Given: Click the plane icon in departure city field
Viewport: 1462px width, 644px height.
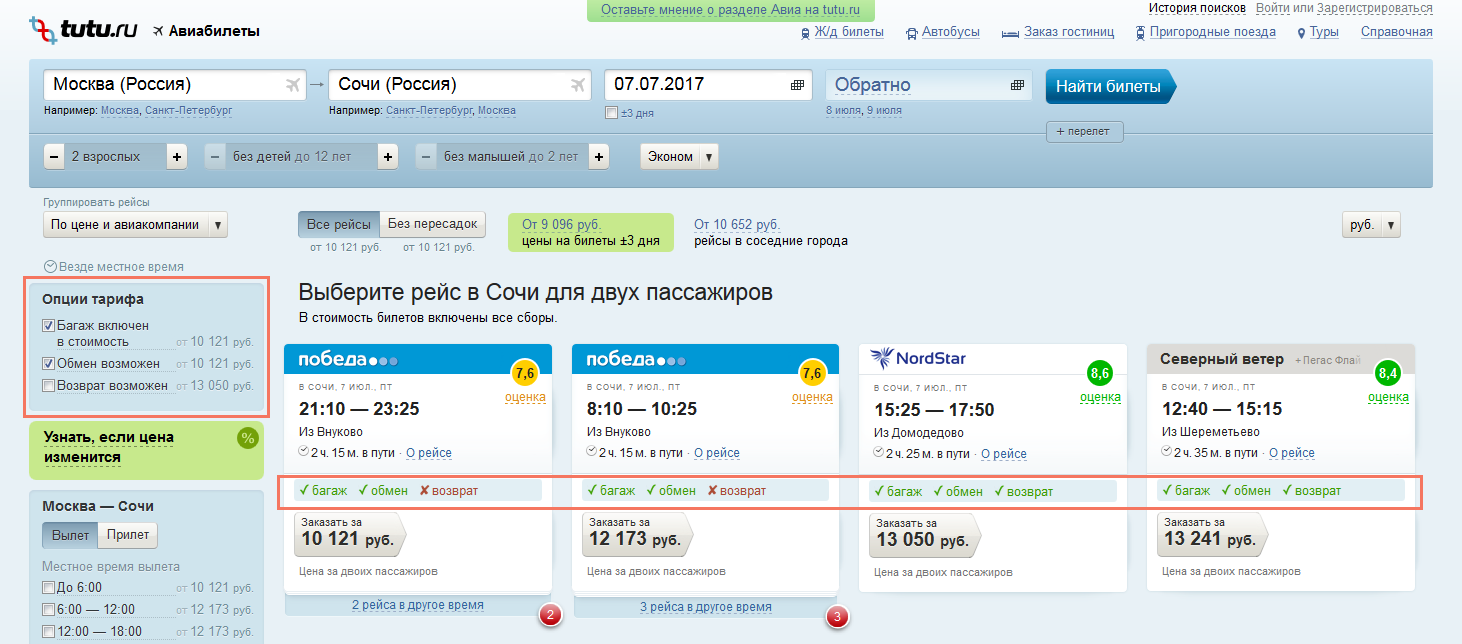Looking at the screenshot, I should pyautogui.click(x=292, y=85).
